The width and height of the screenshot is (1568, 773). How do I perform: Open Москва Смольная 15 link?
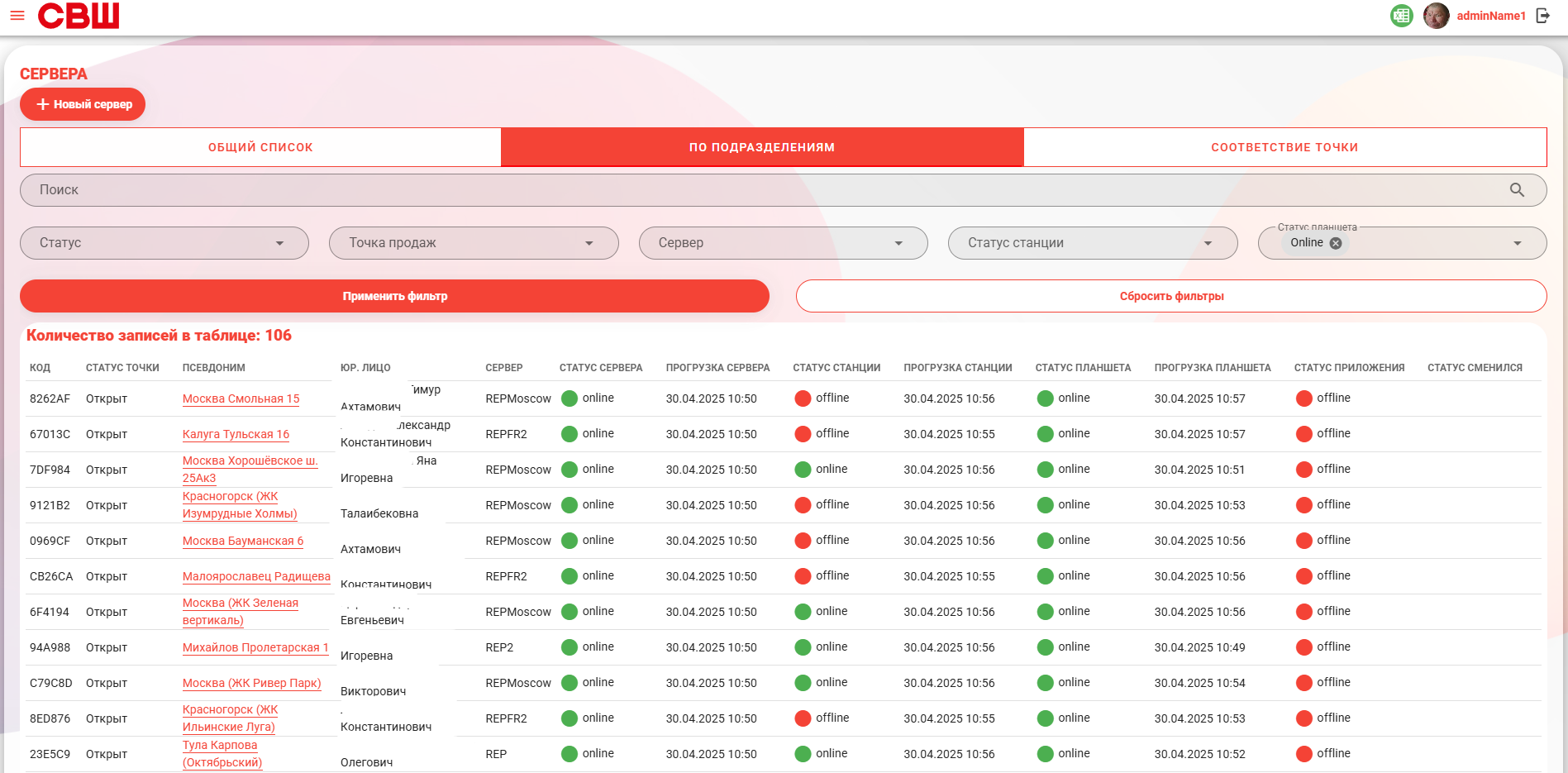[x=241, y=398]
